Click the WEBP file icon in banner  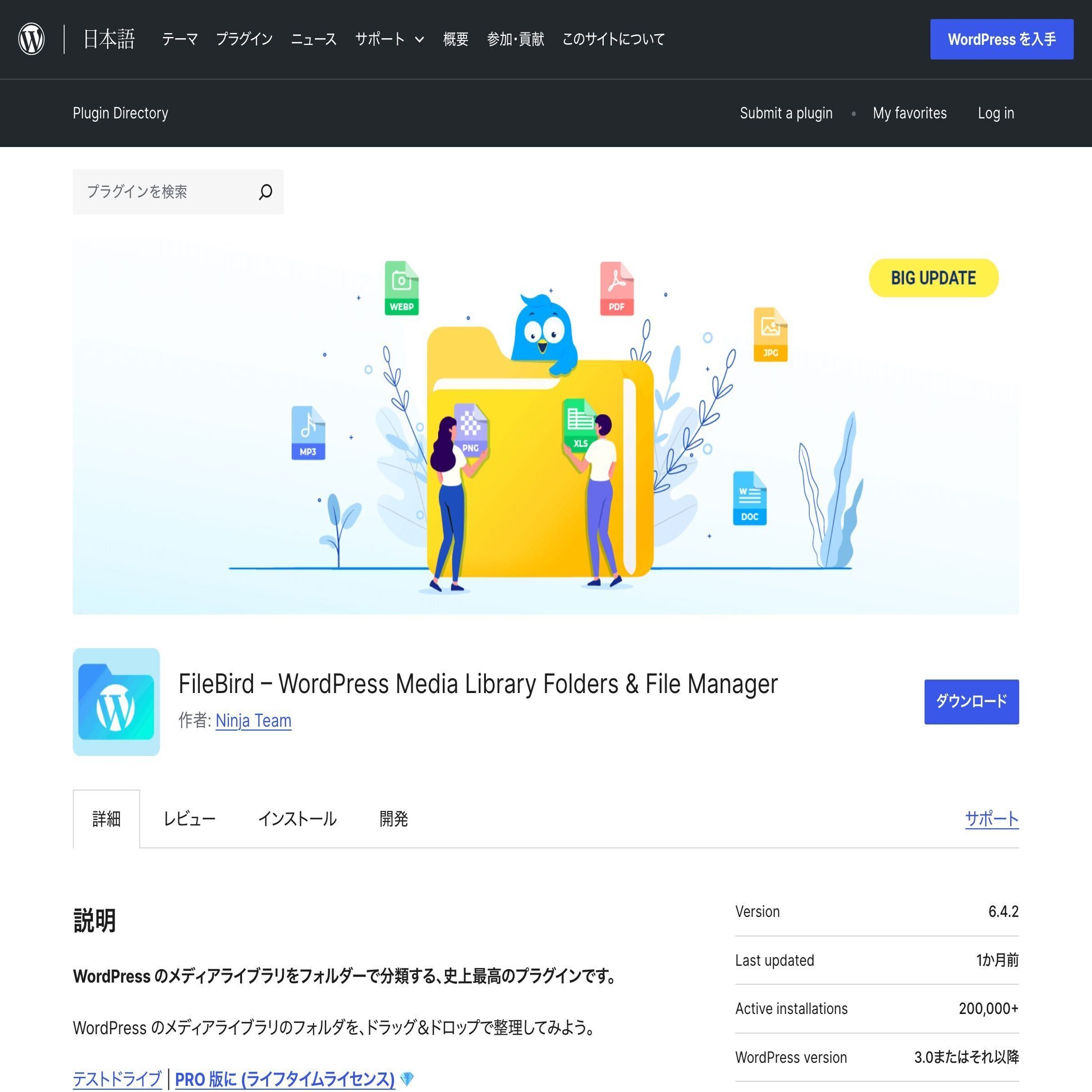coord(401,288)
